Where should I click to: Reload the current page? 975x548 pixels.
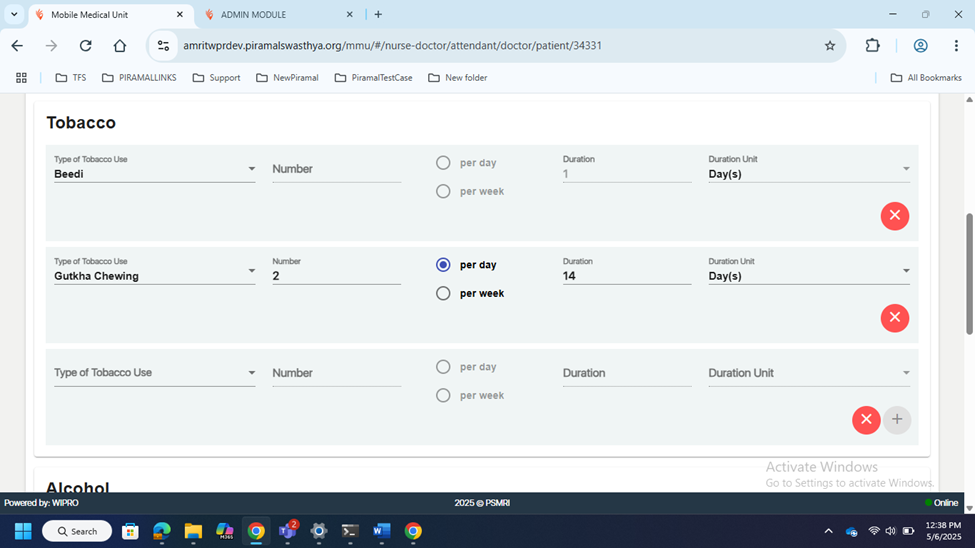point(86,45)
